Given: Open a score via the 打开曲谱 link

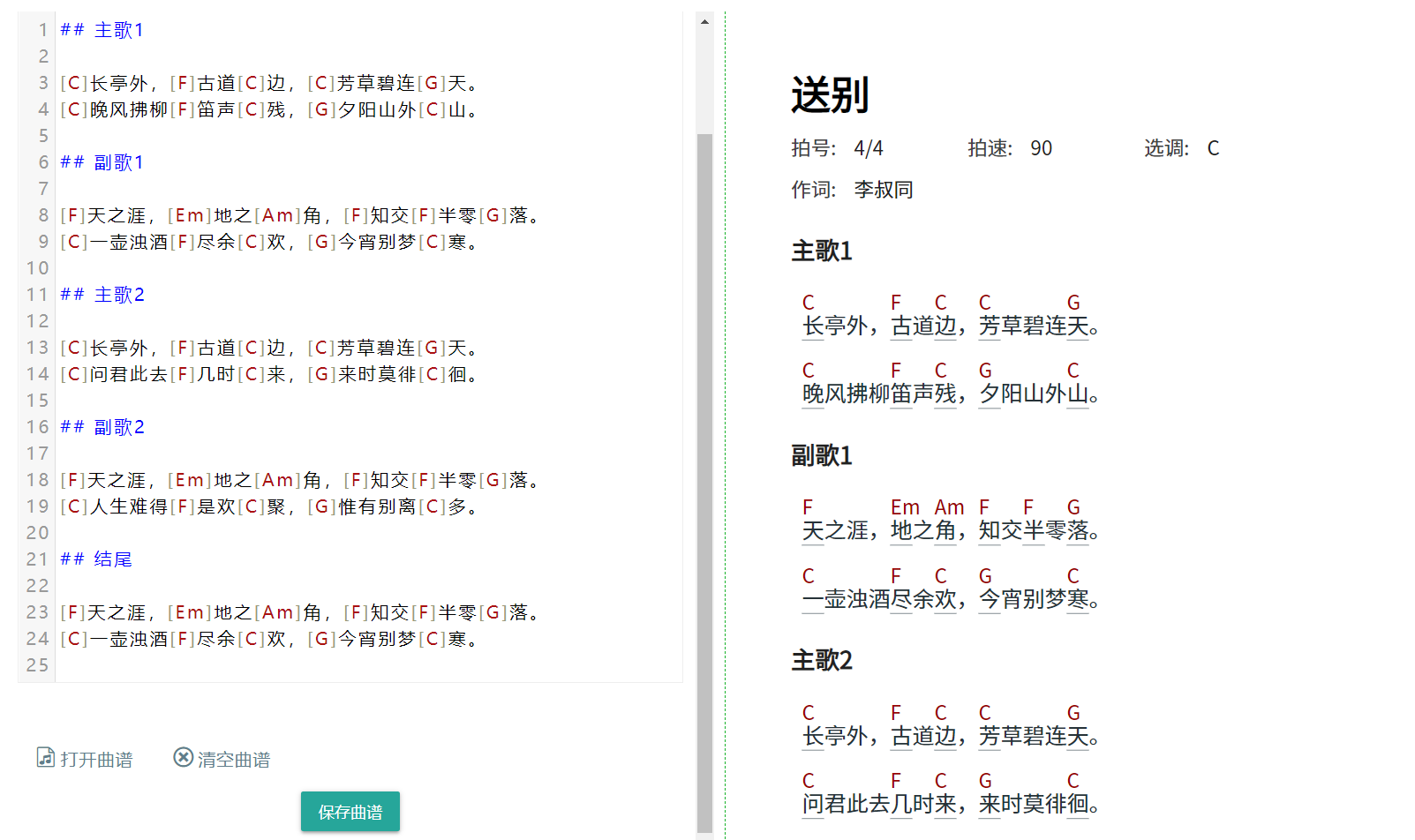Looking at the screenshot, I should 95,759.
